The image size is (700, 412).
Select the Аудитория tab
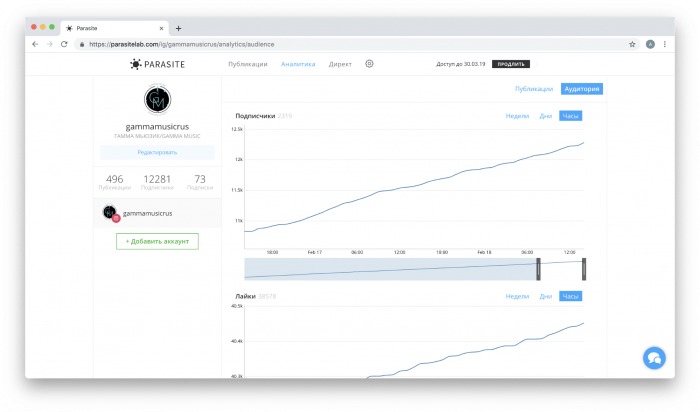581,89
